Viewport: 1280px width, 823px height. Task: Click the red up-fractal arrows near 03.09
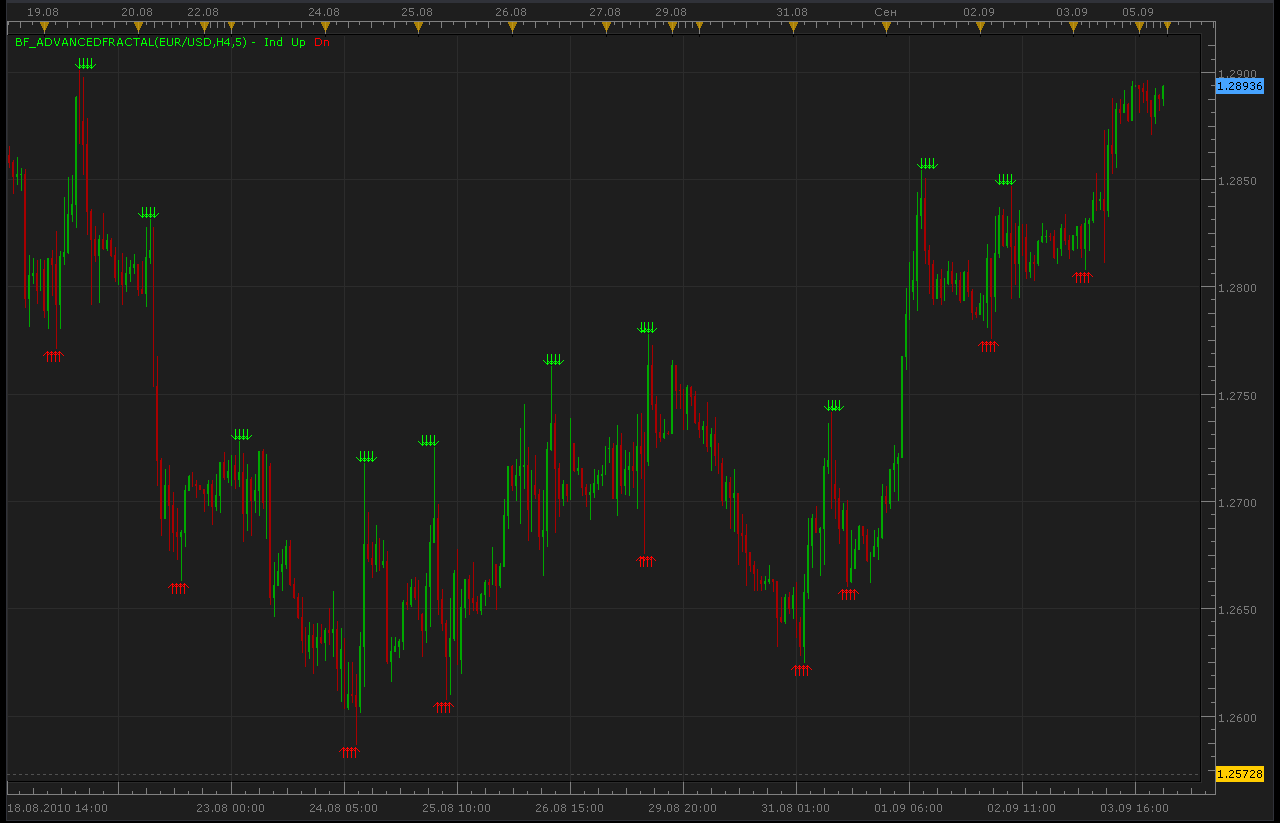(x=1083, y=277)
